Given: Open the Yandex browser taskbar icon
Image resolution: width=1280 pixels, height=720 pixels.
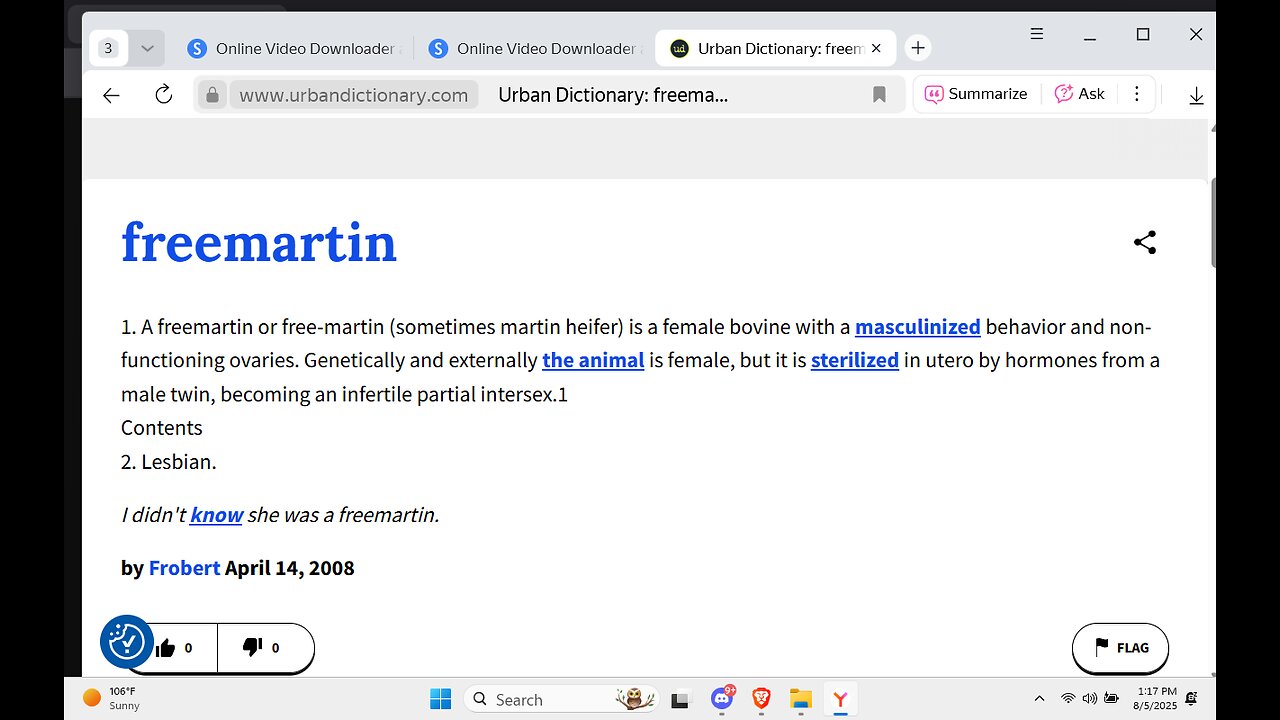Looking at the screenshot, I should click(840, 699).
